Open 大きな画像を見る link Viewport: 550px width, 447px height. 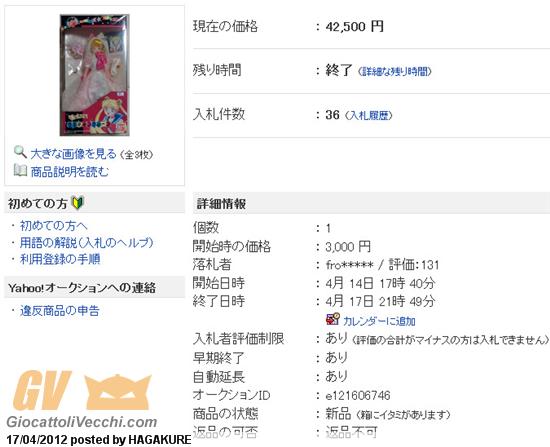coord(73,154)
